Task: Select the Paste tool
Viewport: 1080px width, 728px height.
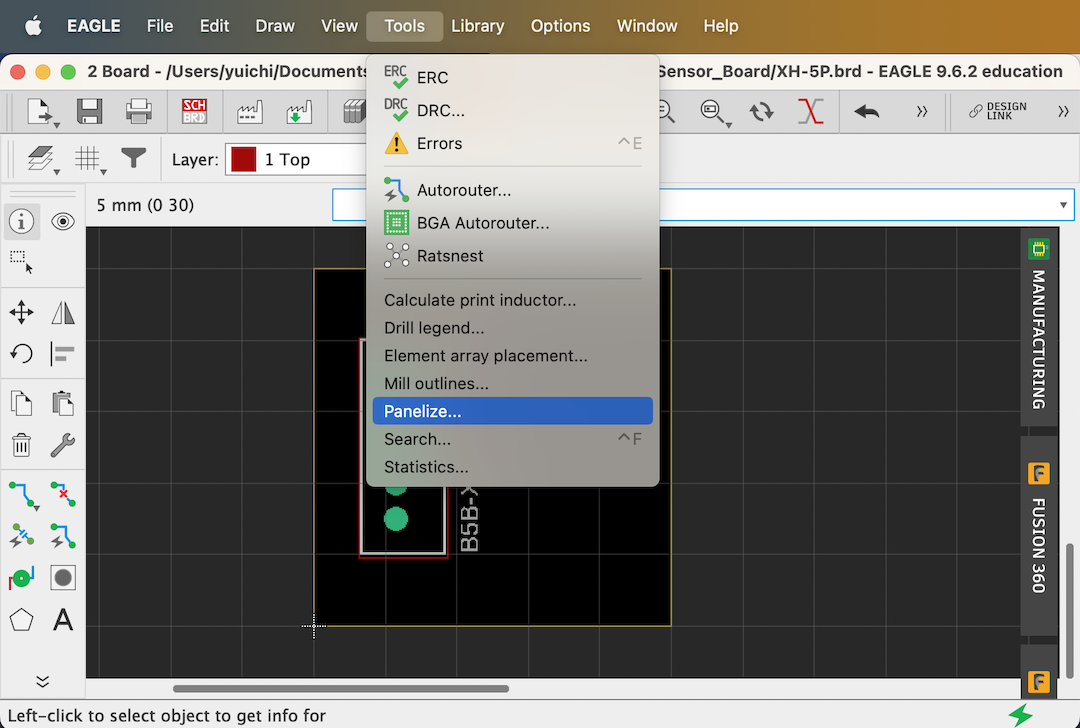Action: [63, 403]
